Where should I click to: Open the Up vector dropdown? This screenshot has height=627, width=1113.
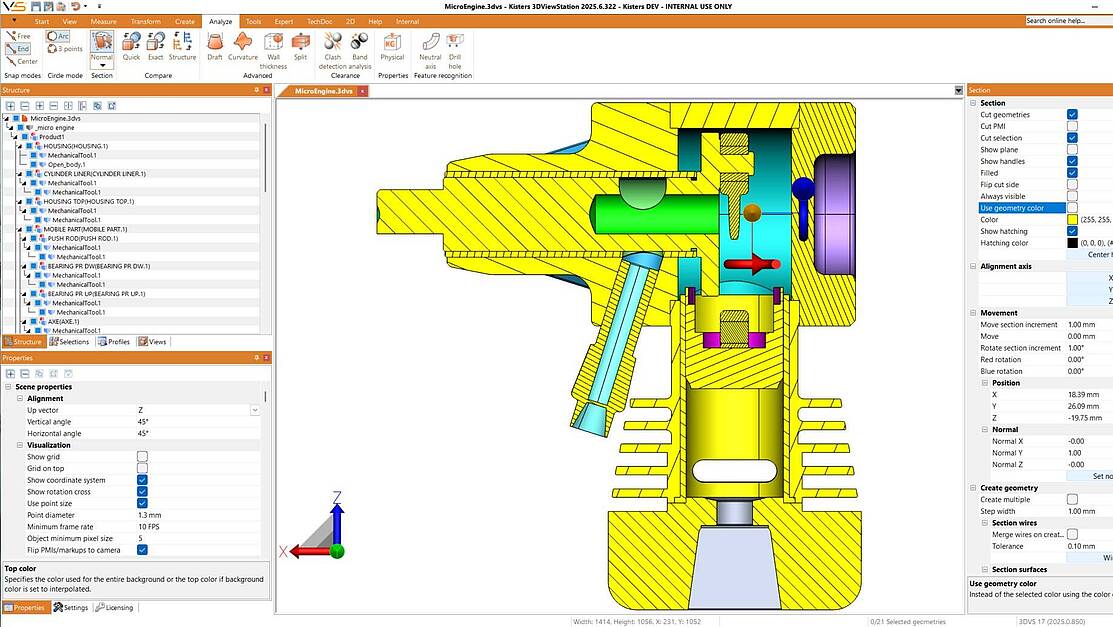click(255, 409)
